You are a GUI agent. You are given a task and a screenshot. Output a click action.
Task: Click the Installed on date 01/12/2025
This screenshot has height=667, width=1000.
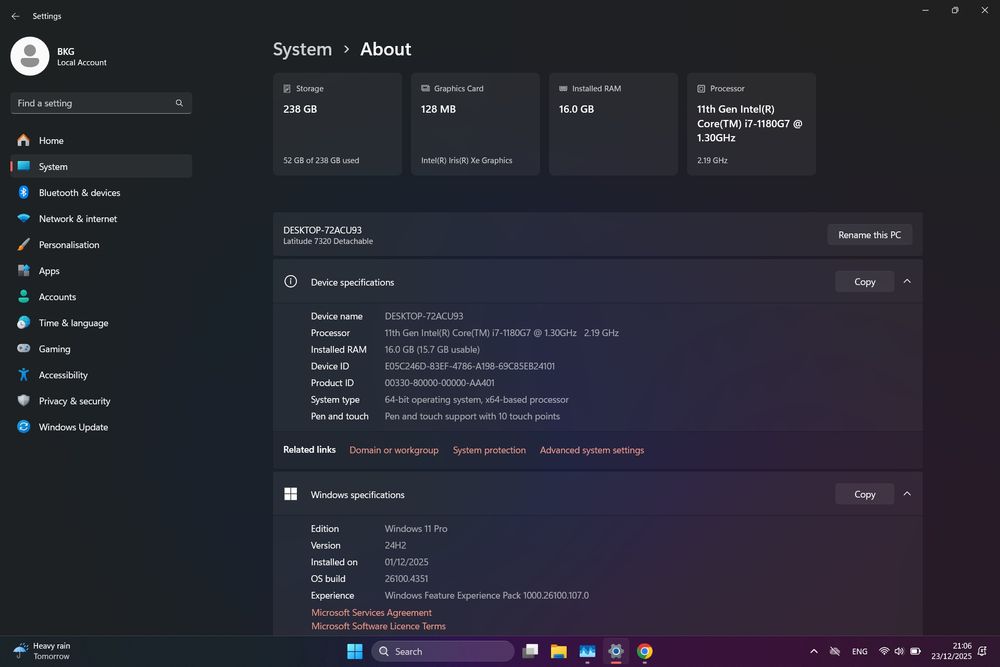pos(406,562)
